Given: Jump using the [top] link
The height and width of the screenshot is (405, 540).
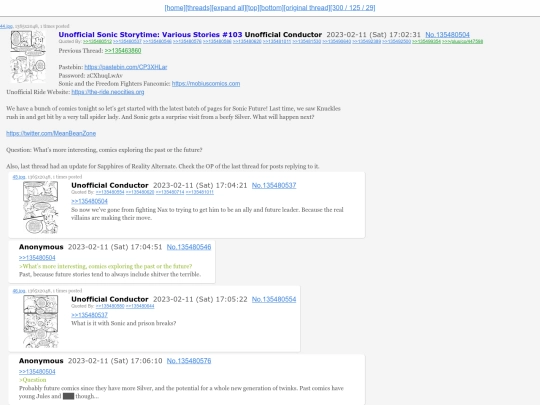Looking at the screenshot, I should (x=253, y=8).
